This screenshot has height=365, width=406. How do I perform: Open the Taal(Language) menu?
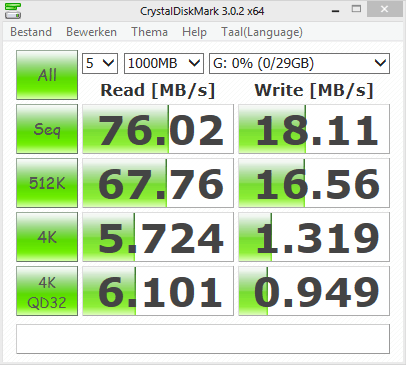(262, 32)
